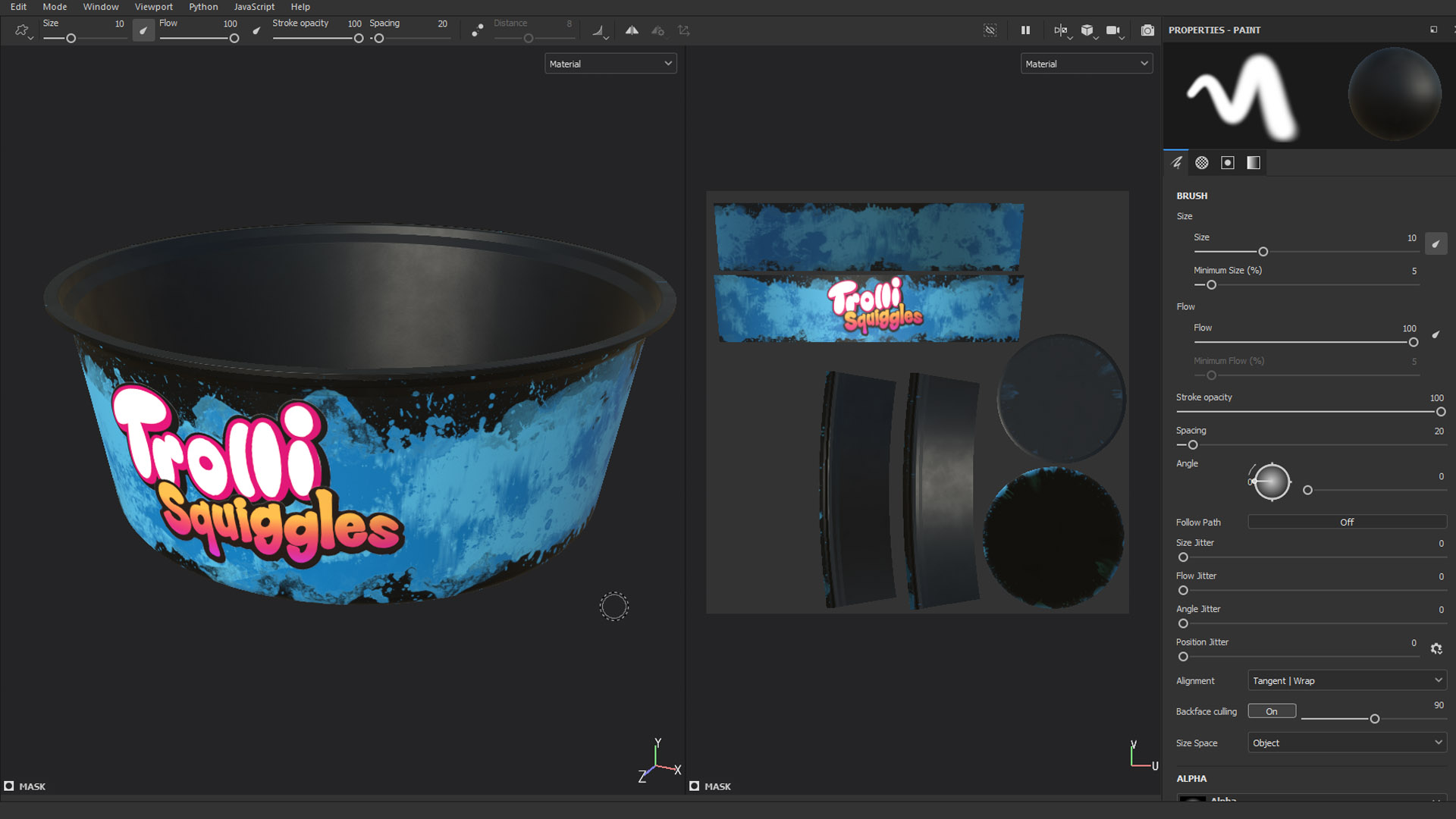Toggle the mirror symmetry icon in toolbar
The height and width of the screenshot is (819, 1456).
(632, 30)
